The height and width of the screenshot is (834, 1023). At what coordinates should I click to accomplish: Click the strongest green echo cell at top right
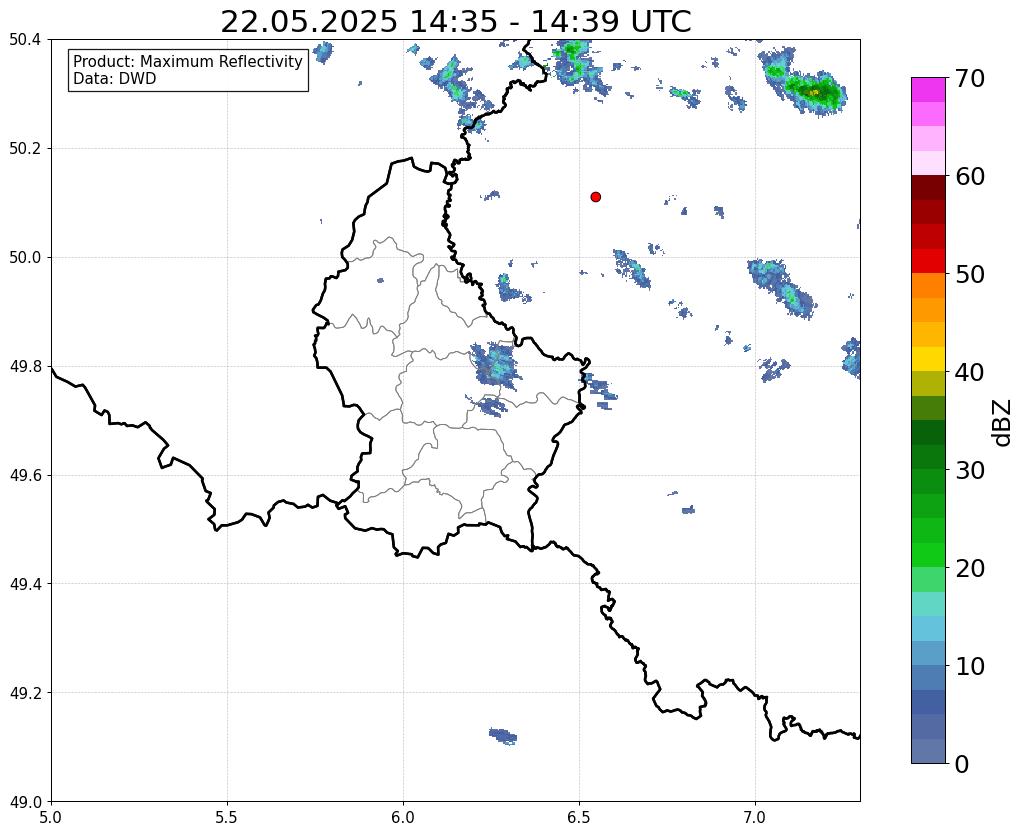(814, 92)
